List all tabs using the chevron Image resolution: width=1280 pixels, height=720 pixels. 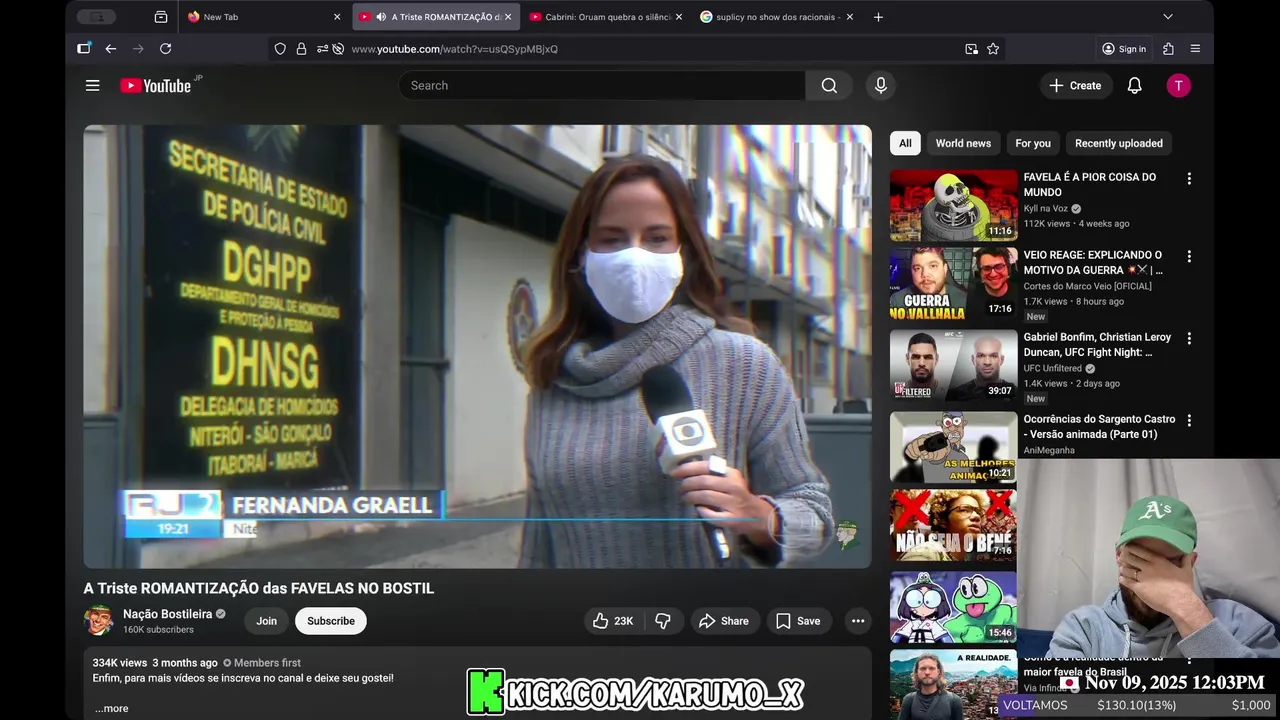click(1167, 17)
